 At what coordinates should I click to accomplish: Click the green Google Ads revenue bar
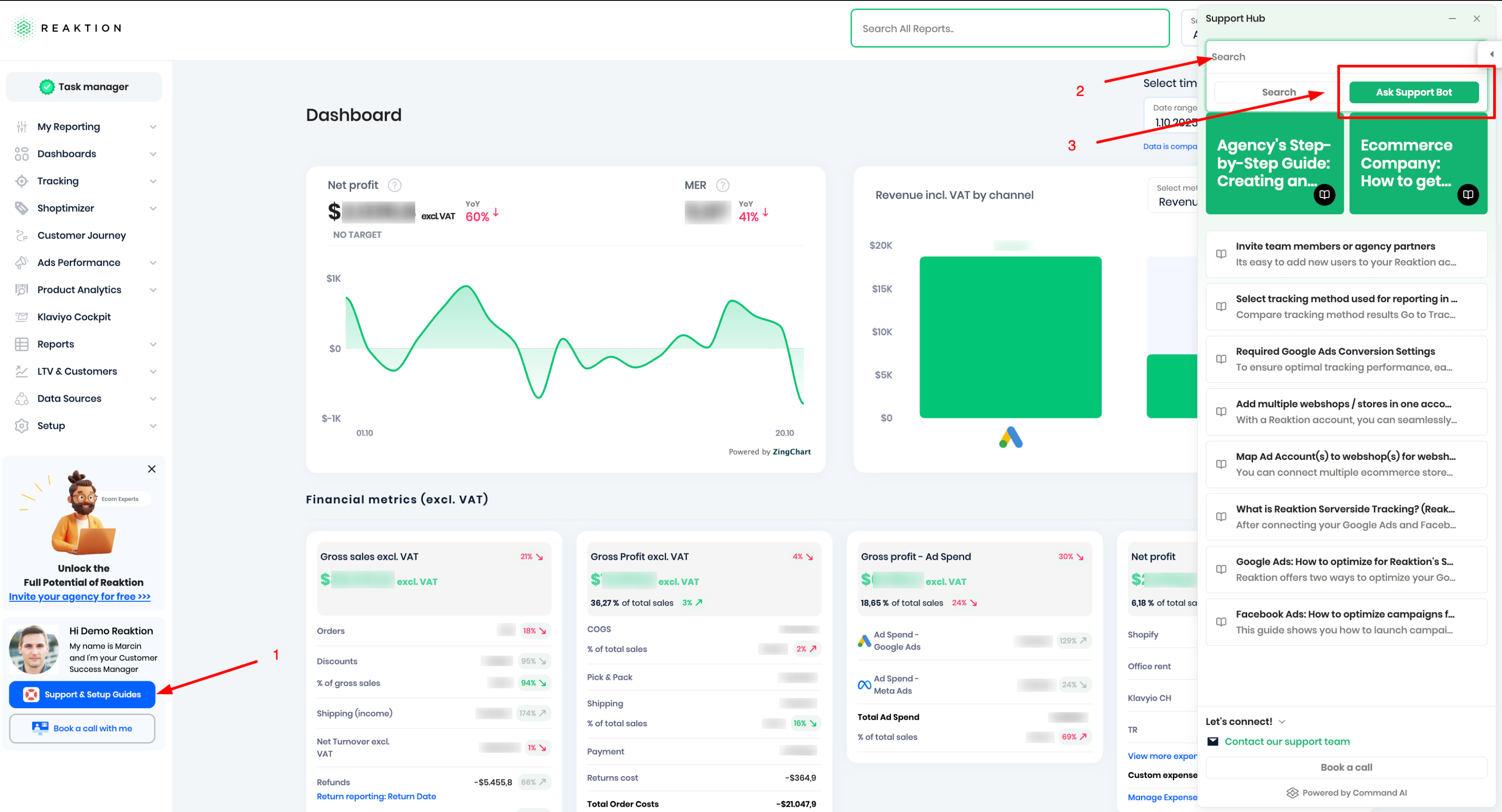[1010, 337]
